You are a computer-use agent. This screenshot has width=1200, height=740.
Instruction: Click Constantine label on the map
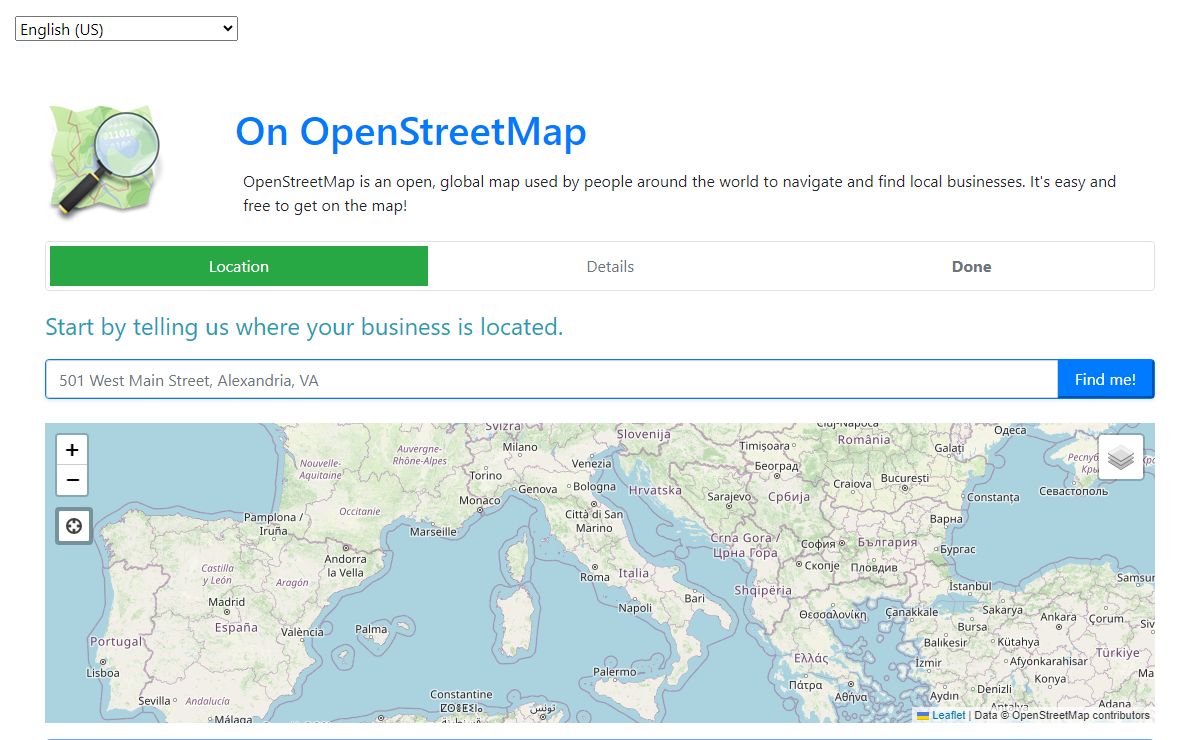(461, 694)
